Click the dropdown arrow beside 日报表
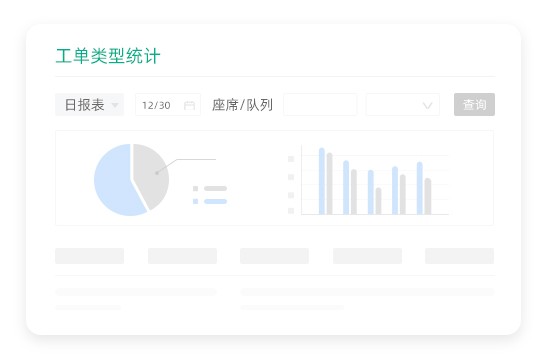Screen dimensions: 540x360 (x=115, y=105)
